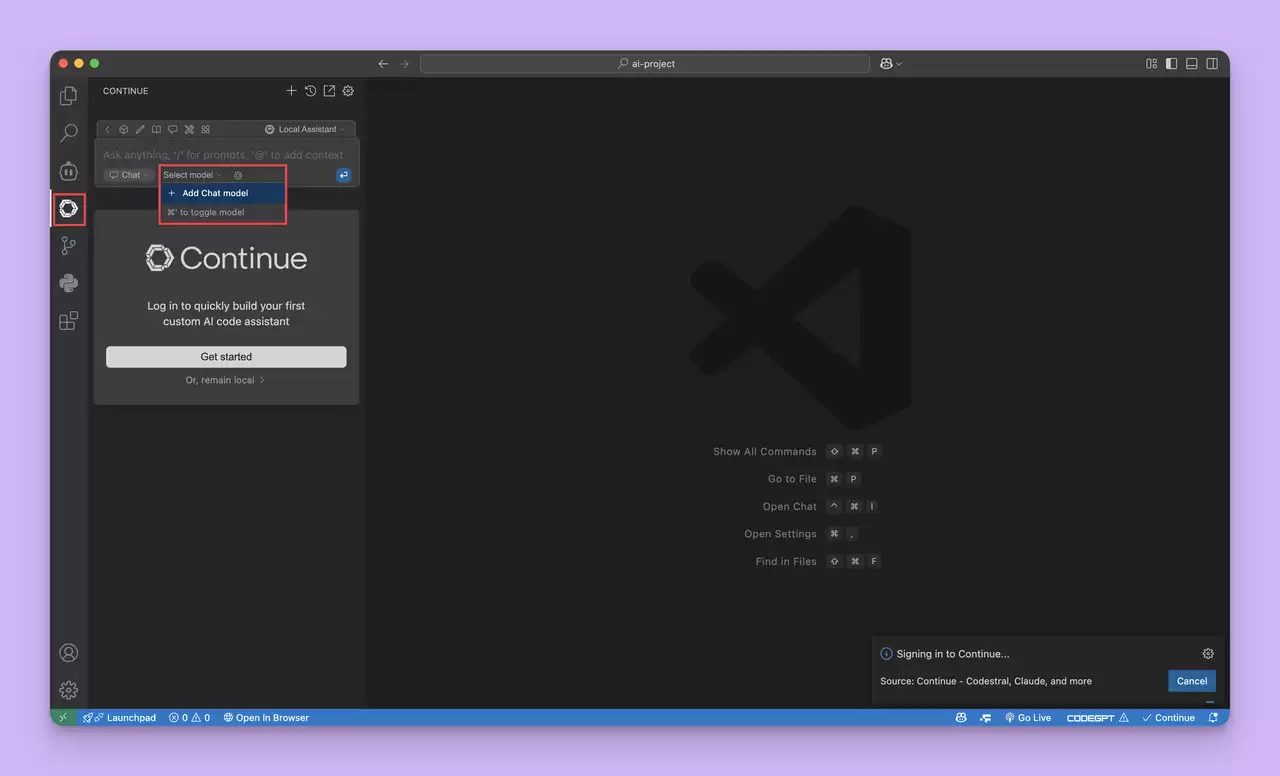The image size is (1280, 776).
Task: Collapse the Continue toolbar with back chevron
Action: tap(108, 129)
